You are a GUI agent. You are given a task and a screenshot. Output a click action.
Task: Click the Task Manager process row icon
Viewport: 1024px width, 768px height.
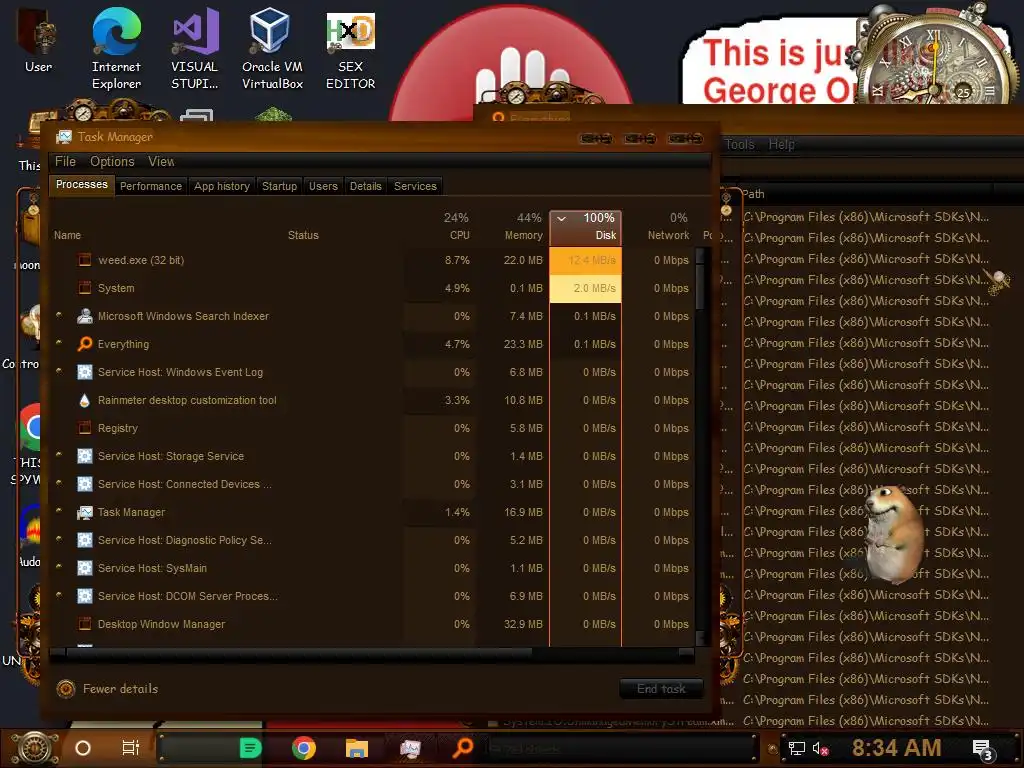pos(84,513)
